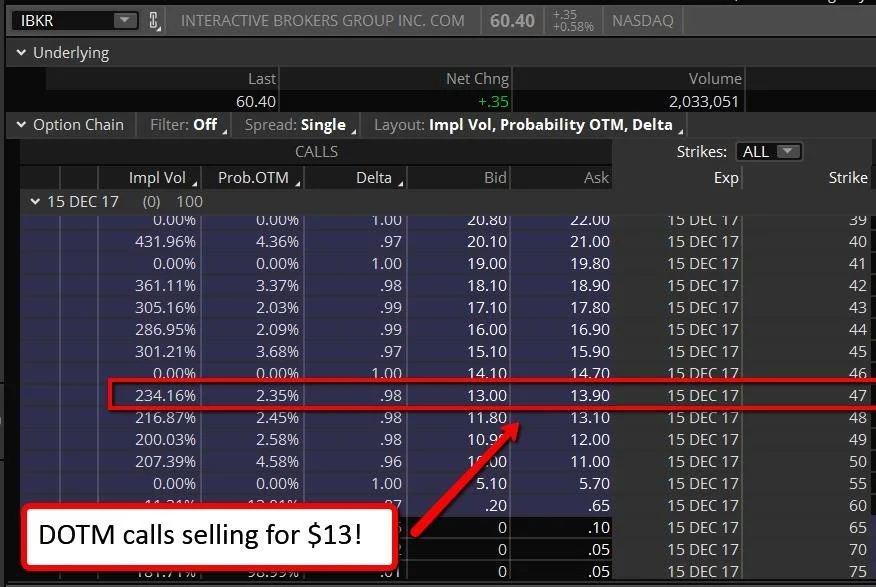Click bid 17.10 for strike 43
Screen dimensions: 876x587
487,307
